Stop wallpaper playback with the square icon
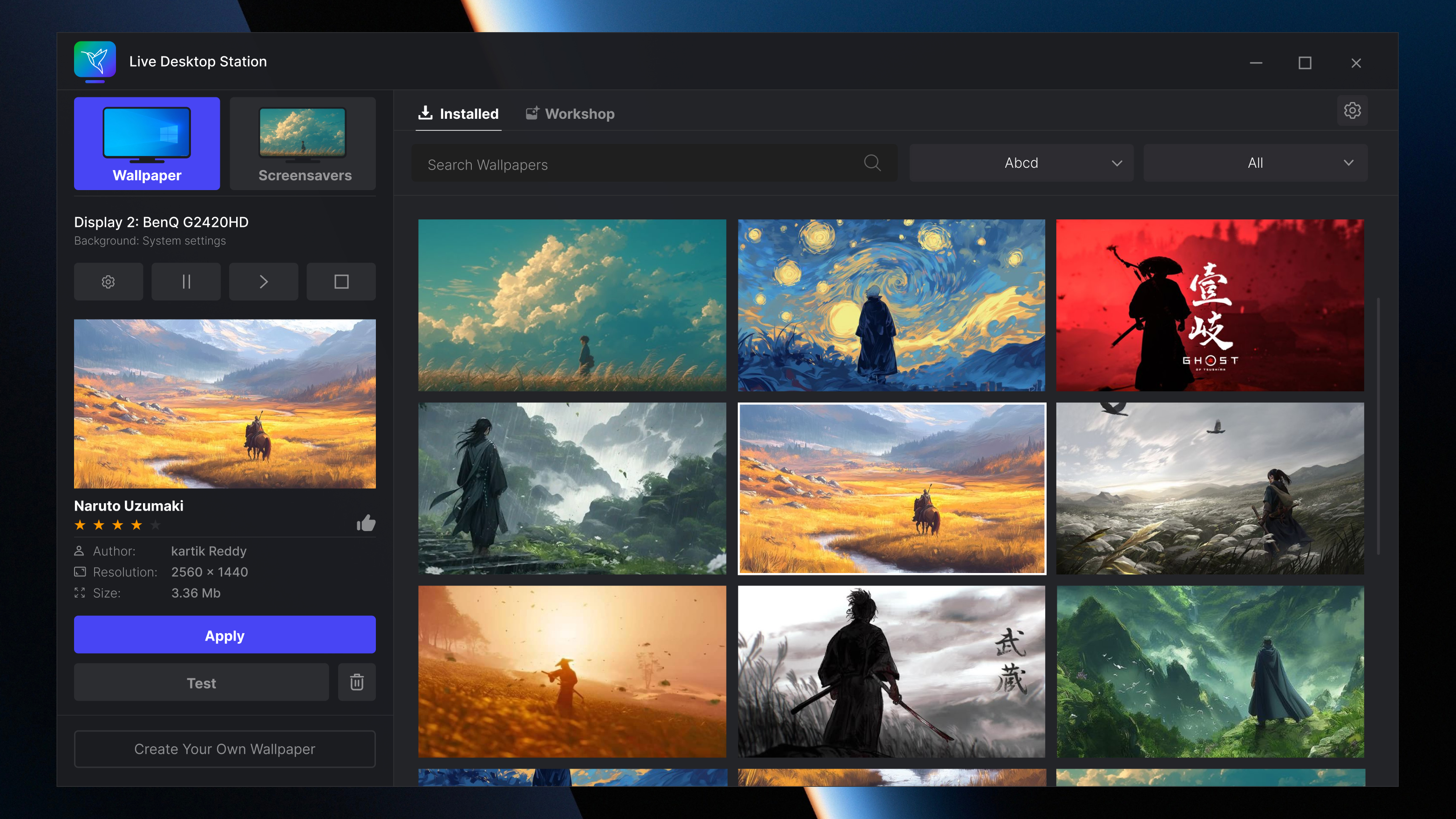This screenshot has height=819, width=1456. [x=341, y=281]
